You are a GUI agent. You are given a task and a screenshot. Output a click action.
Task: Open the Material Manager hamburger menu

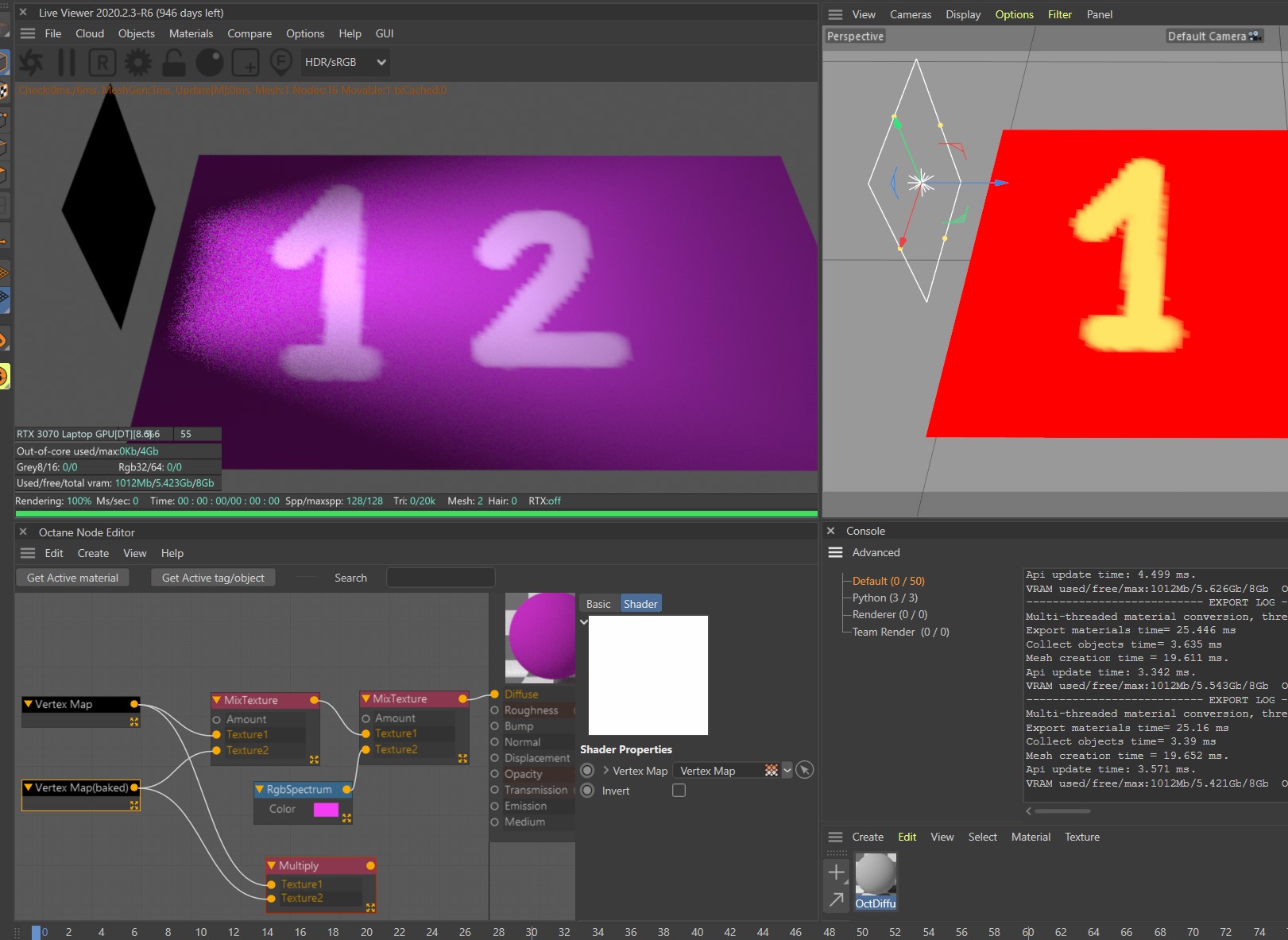coord(835,837)
